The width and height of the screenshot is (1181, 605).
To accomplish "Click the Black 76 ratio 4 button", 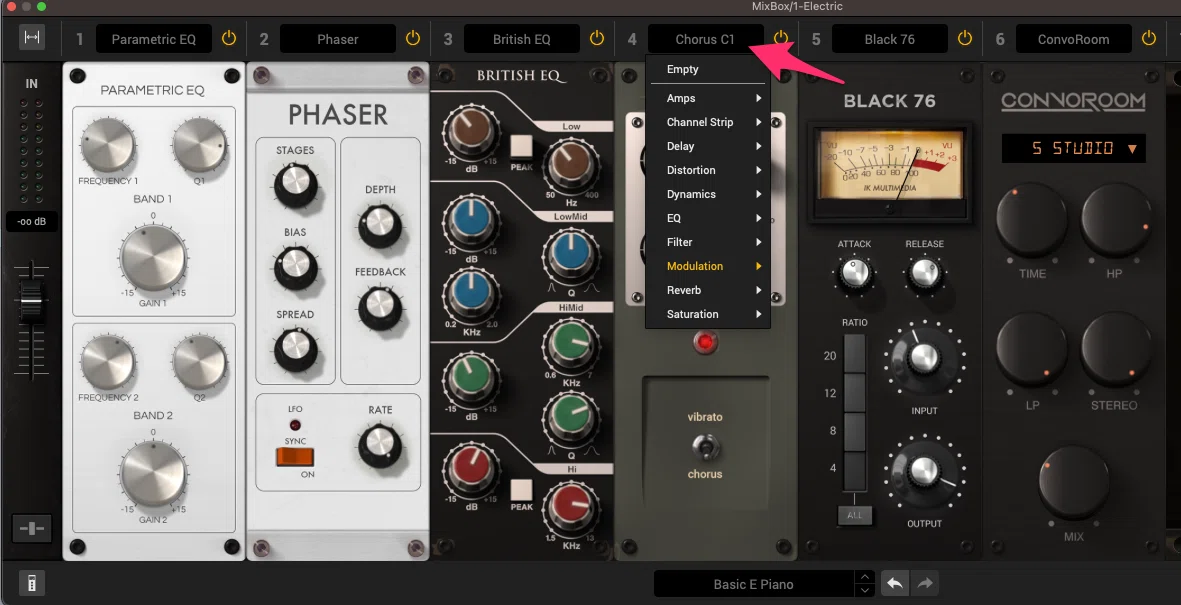I will [x=855, y=470].
